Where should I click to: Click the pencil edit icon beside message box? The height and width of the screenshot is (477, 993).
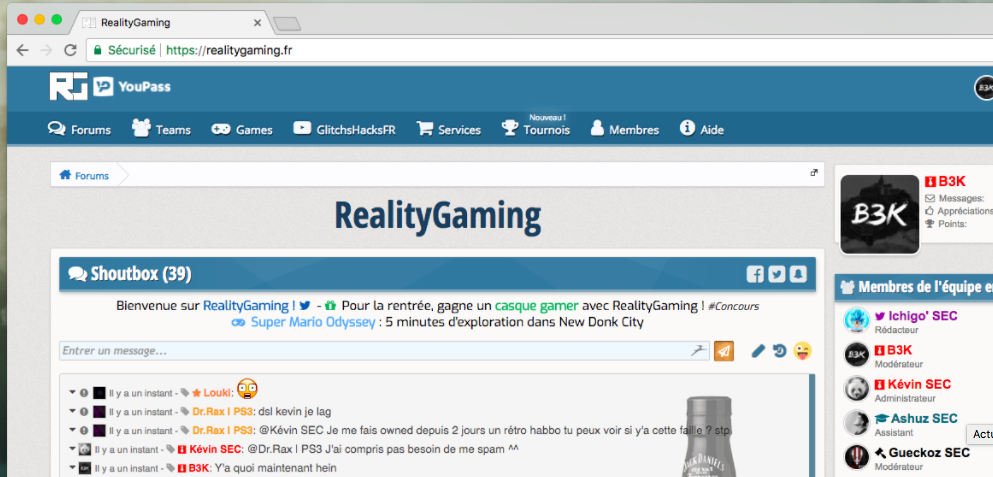coord(758,351)
